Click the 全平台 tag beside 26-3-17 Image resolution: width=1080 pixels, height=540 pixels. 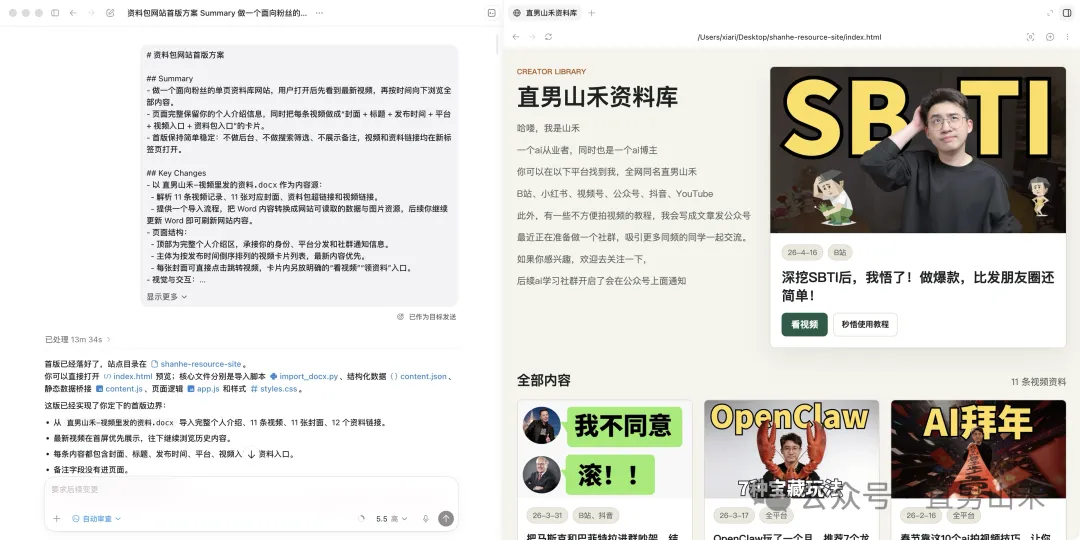(776, 515)
